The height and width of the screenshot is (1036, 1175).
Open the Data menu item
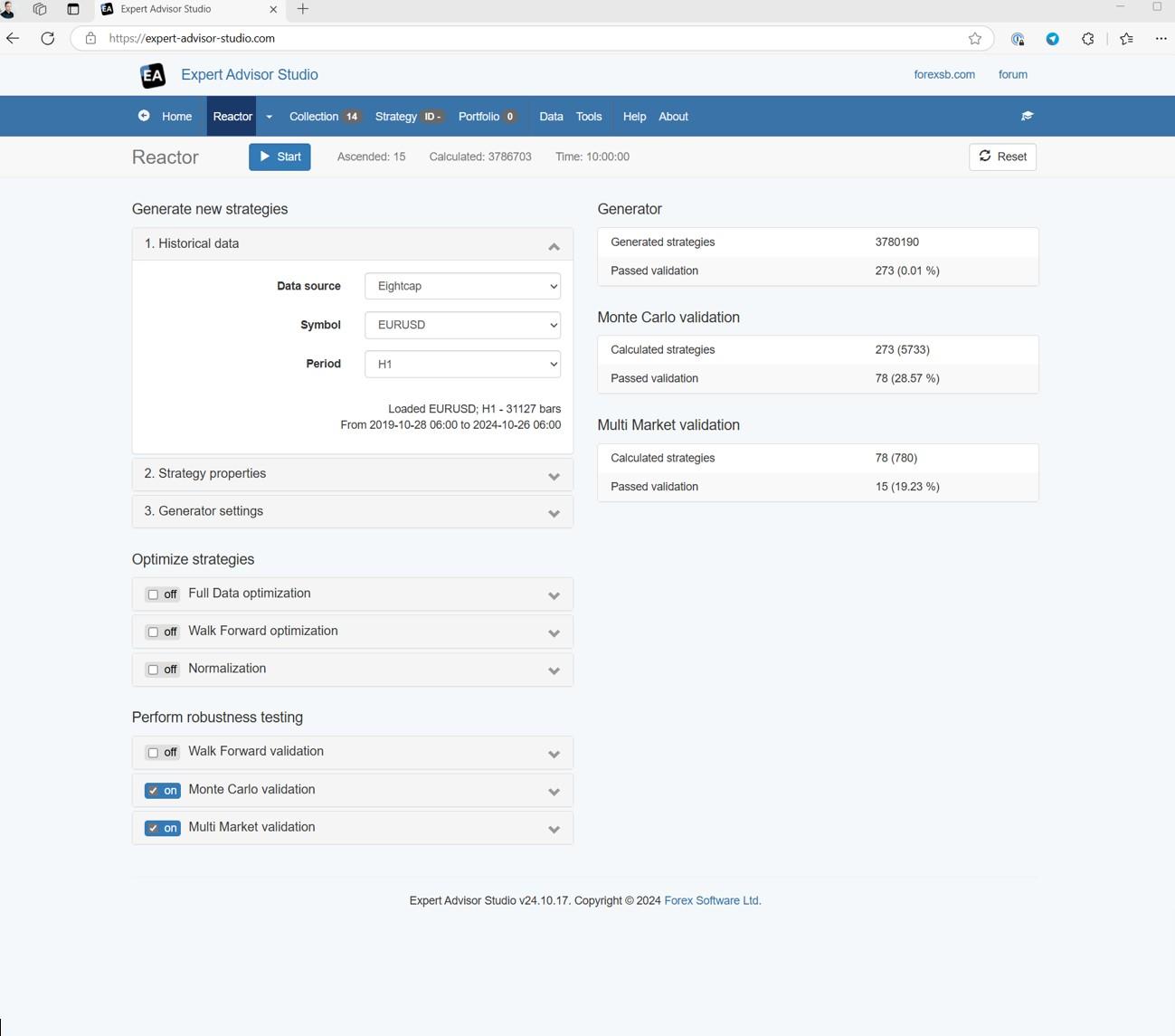point(551,117)
